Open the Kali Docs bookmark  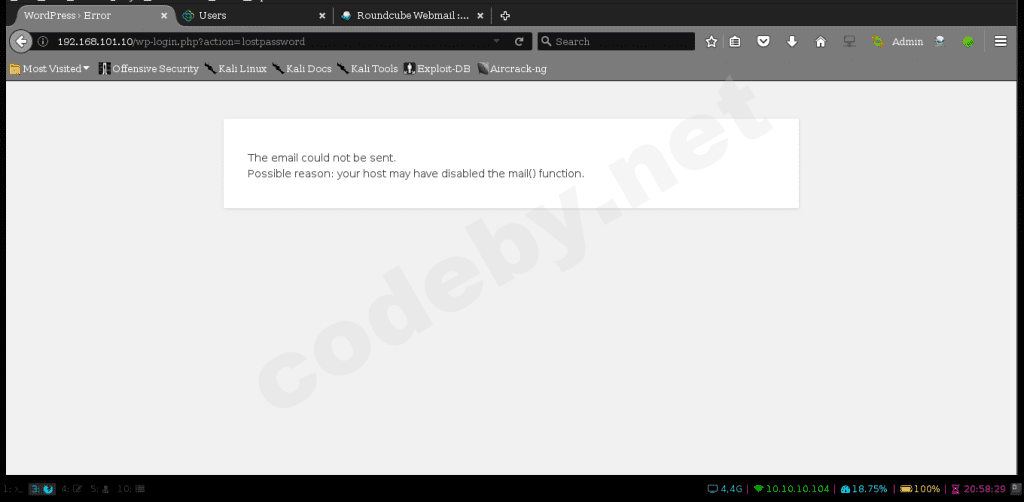(x=302, y=69)
